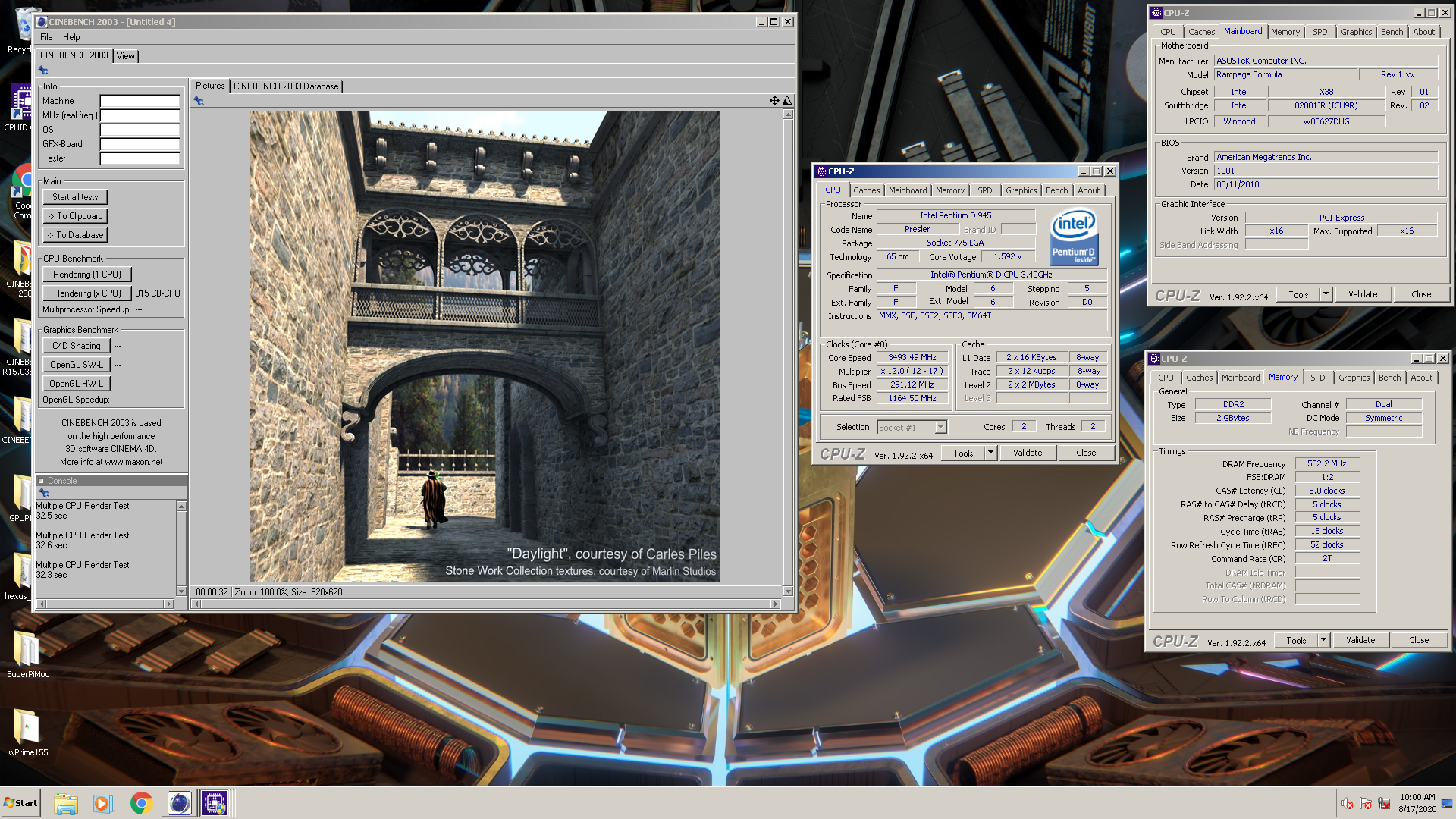Viewport: 1456px width, 819px height.
Task: Click the Tools button in CPU window
Action: click(x=963, y=453)
